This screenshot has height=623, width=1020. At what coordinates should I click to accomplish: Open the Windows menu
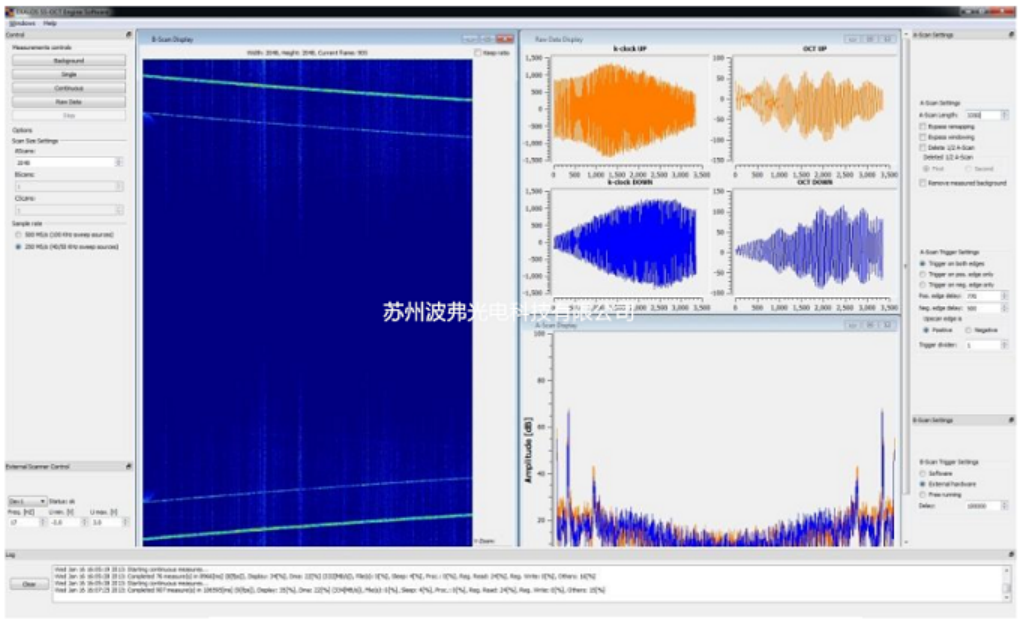point(22,23)
